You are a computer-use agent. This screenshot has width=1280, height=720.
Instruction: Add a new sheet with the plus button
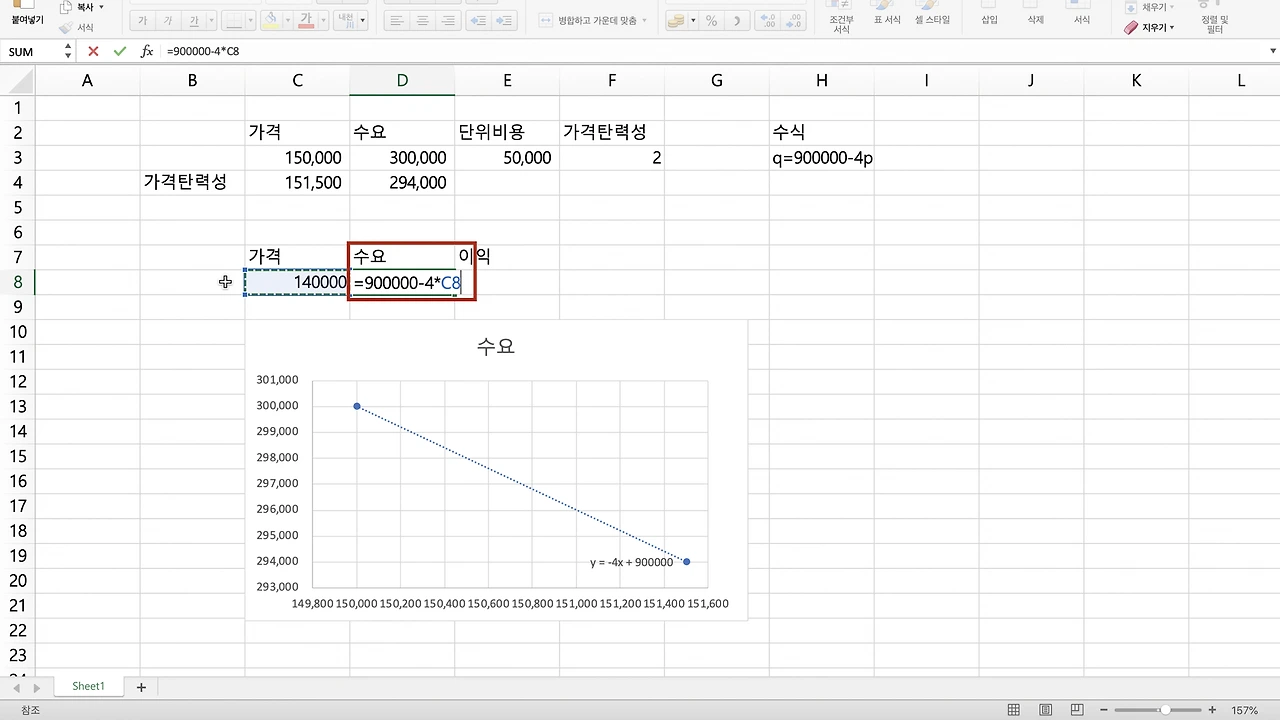(x=141, y=687)
